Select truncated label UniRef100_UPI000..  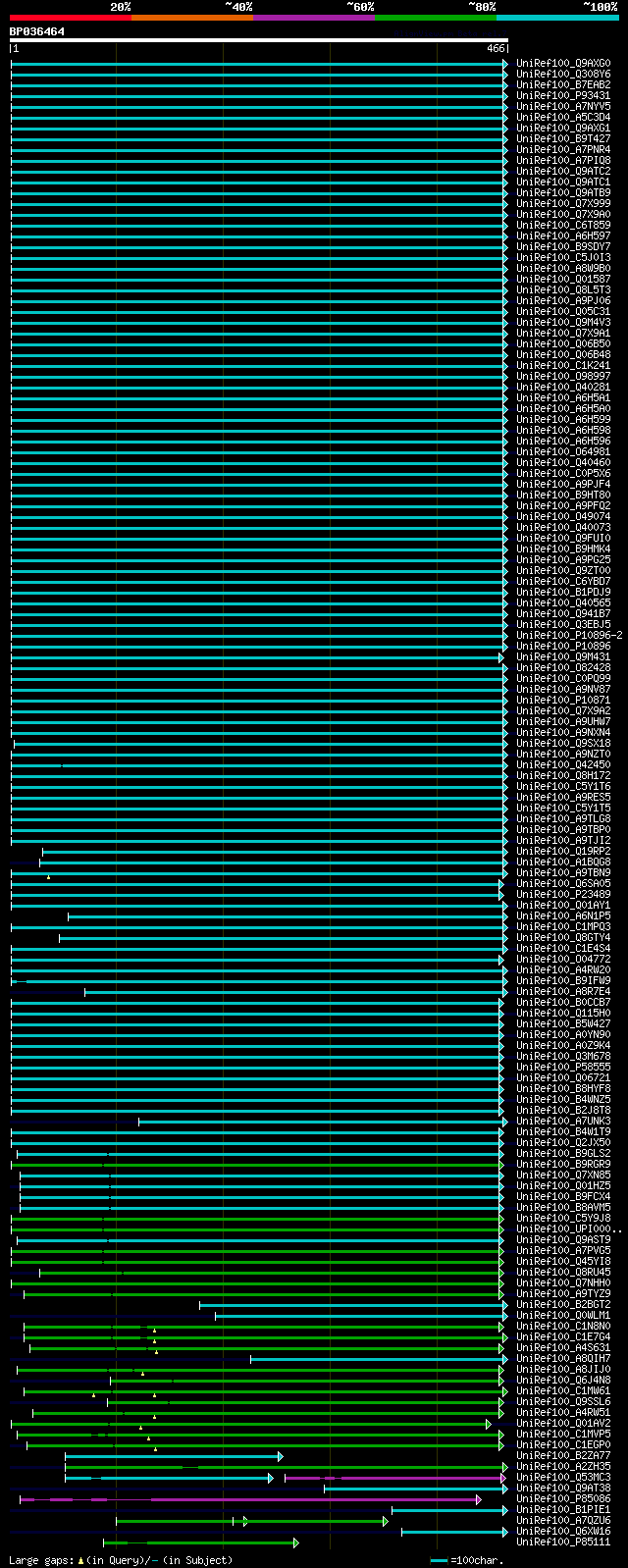coord(569,1229)
